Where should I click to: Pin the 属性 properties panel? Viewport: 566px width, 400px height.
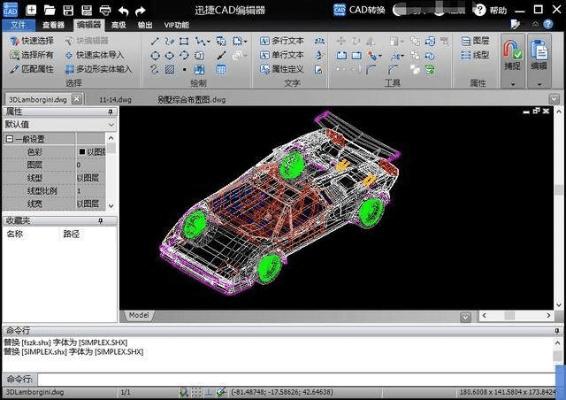coord(110,112)
